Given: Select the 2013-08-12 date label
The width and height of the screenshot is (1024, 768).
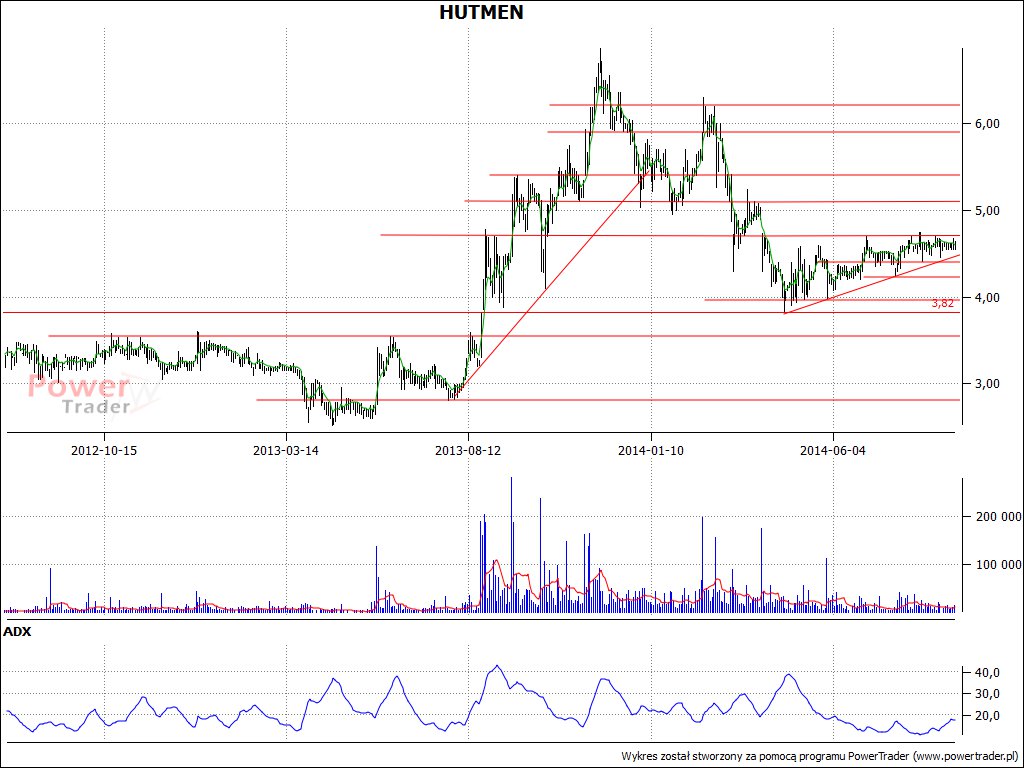Looking at the screenshot, I should click(468, 450).
